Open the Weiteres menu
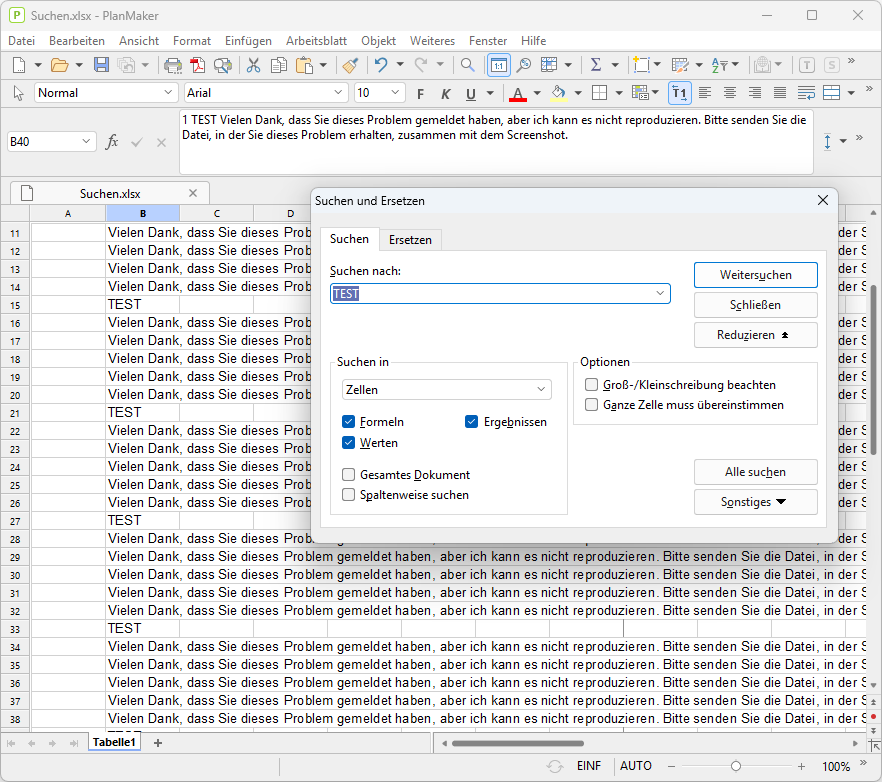882x782 pixels. 432,41
